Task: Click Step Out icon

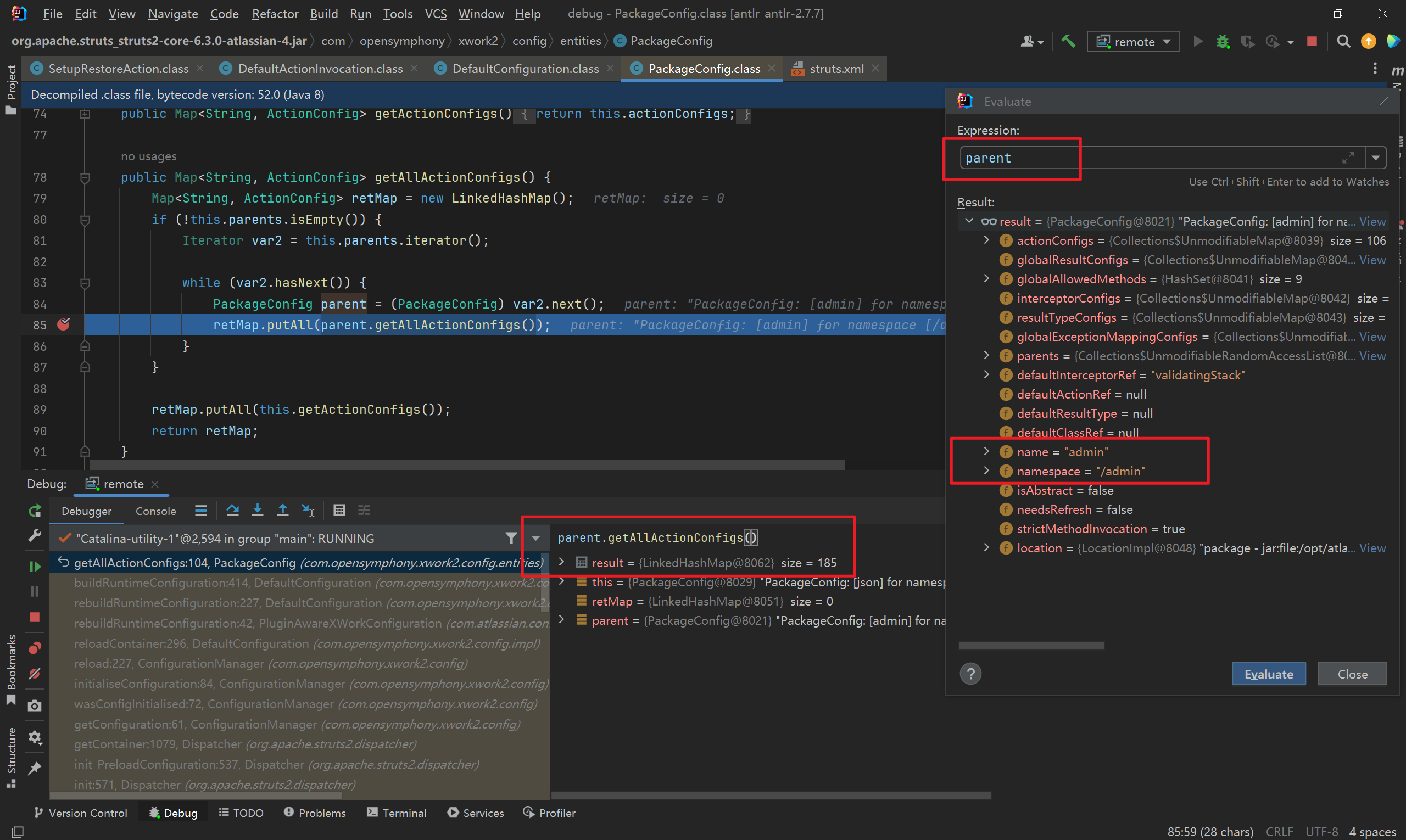Action: tap(282, 511)
